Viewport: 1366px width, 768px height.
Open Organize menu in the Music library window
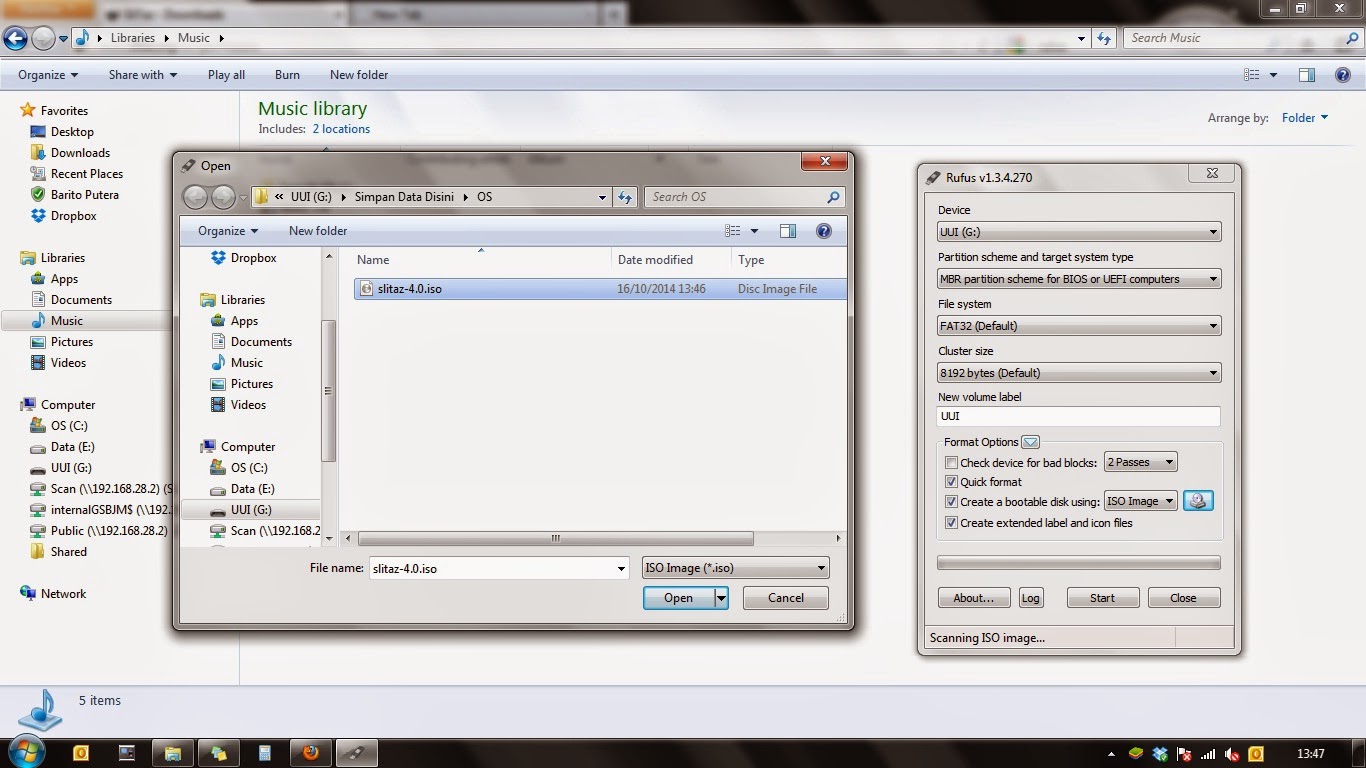[x=48, y=75]
